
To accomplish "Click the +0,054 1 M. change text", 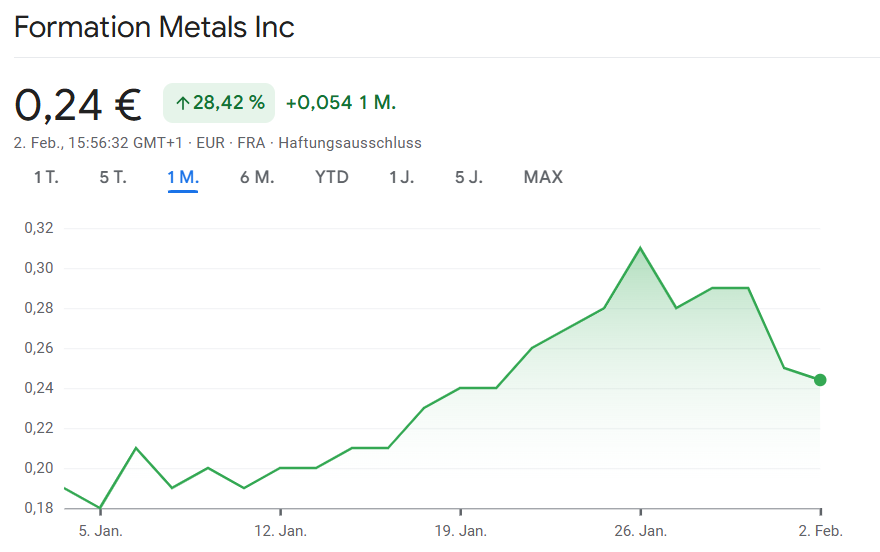I will [341, 103].
